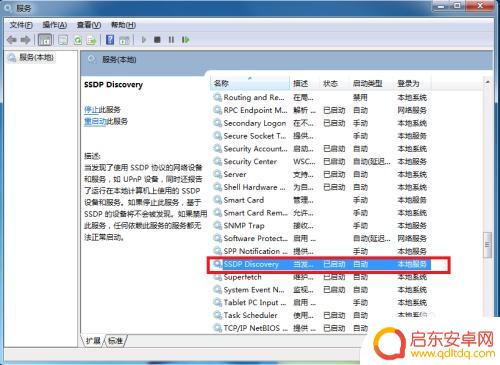Open the 操作(A) menu
Viewport: 500px width, 365px height.
(x=55, y=25)
